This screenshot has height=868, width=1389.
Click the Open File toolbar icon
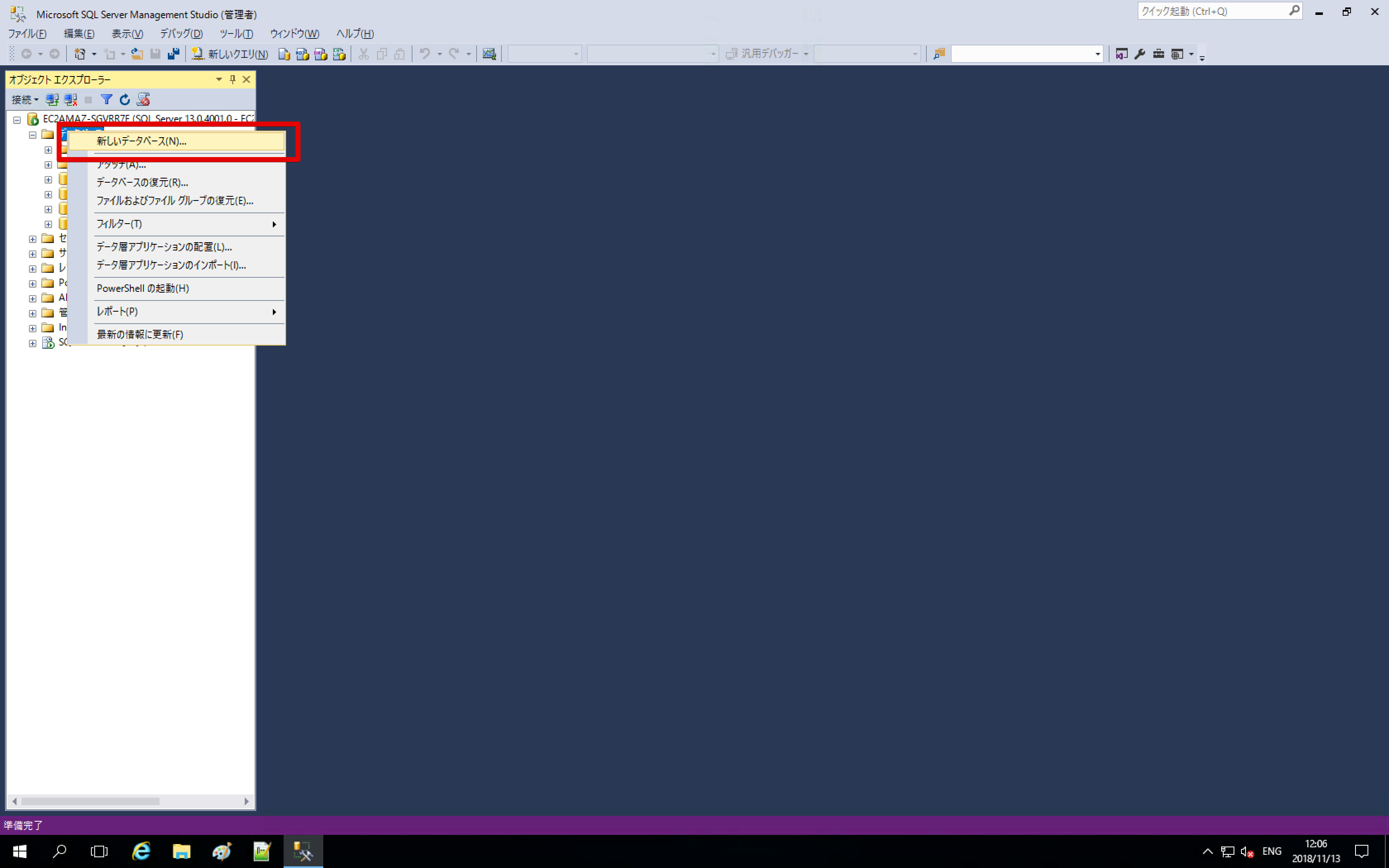[x=136, y=54]
